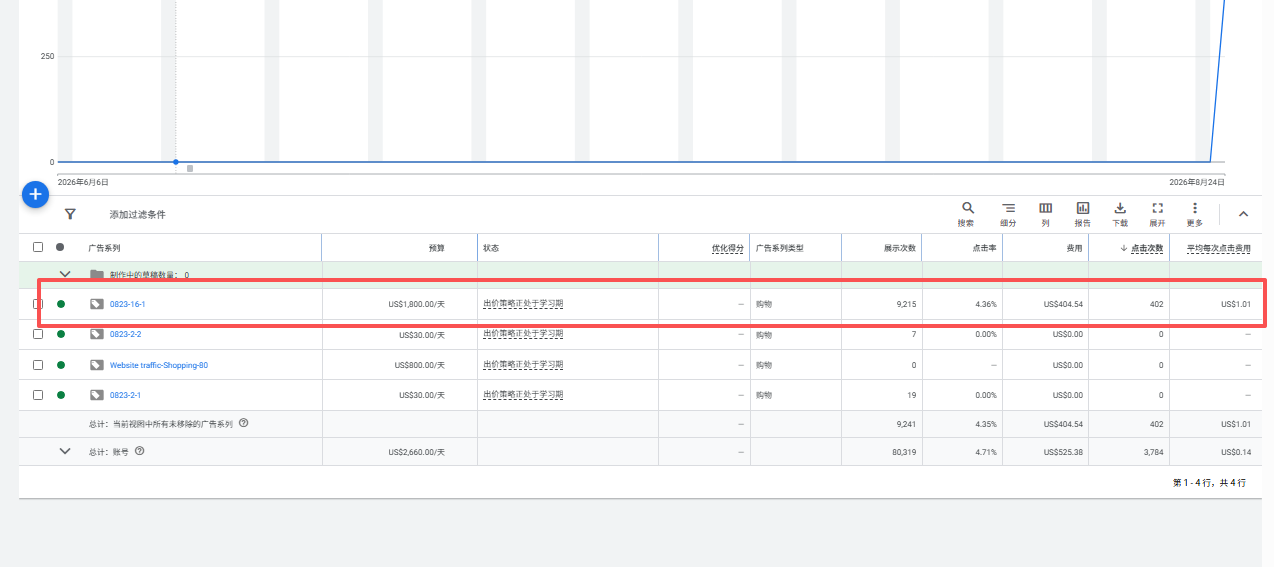Click the 下载 download icon

tap(1120, 208)
